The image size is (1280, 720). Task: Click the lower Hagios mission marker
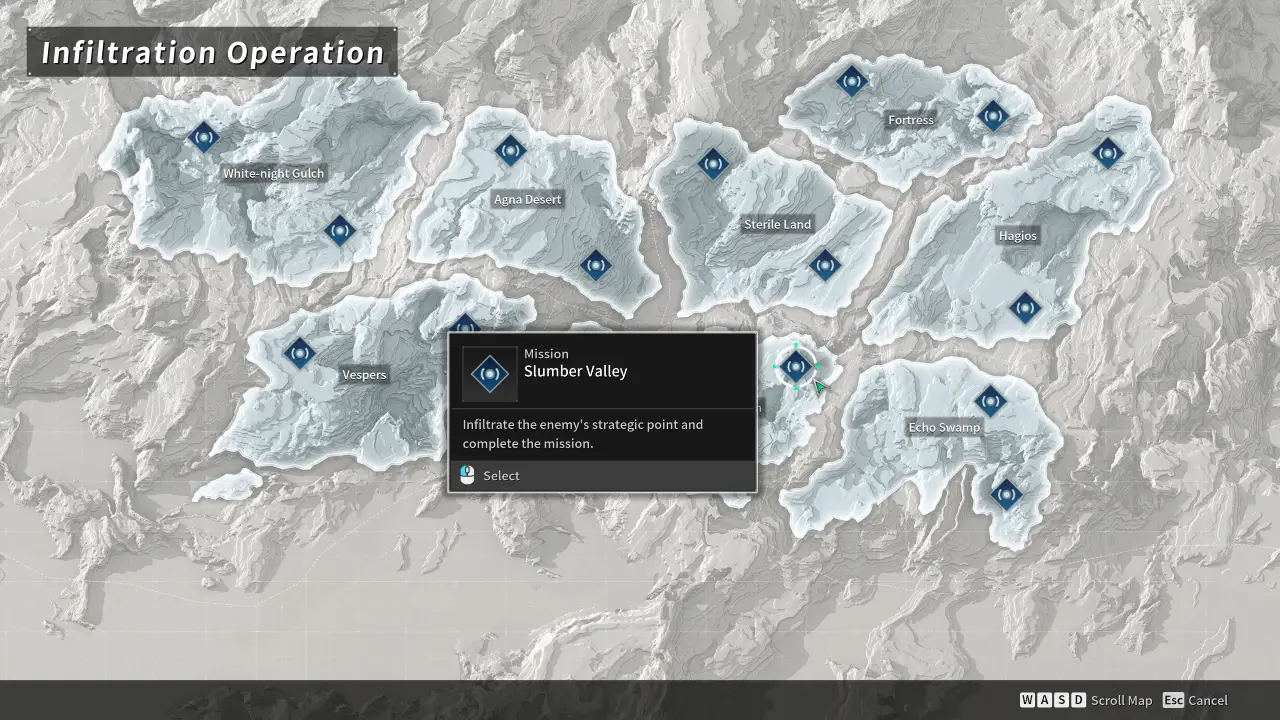pyautogui.click(x=1024, y=308)
